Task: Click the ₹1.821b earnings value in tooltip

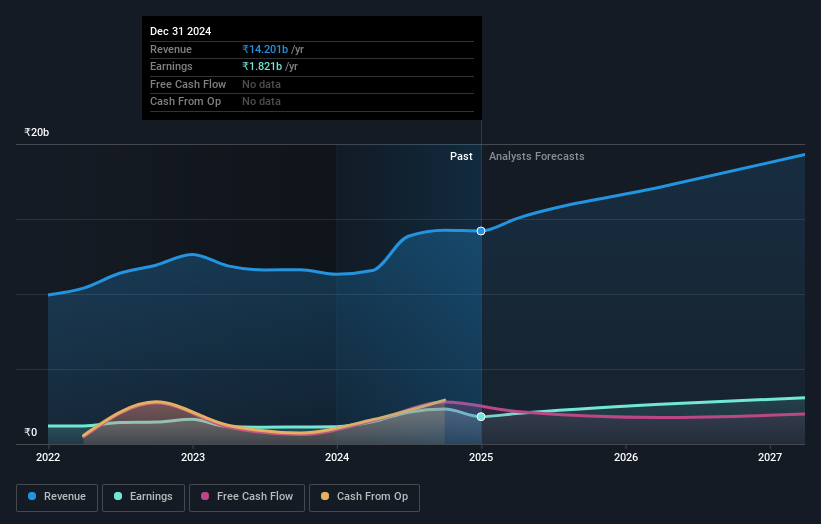Action: tap(262, 66)
